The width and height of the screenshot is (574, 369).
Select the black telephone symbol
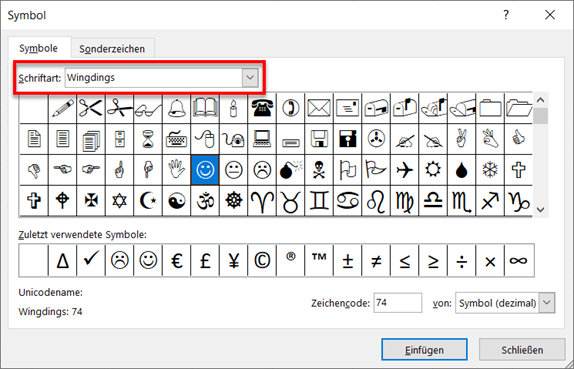point(262,108)
